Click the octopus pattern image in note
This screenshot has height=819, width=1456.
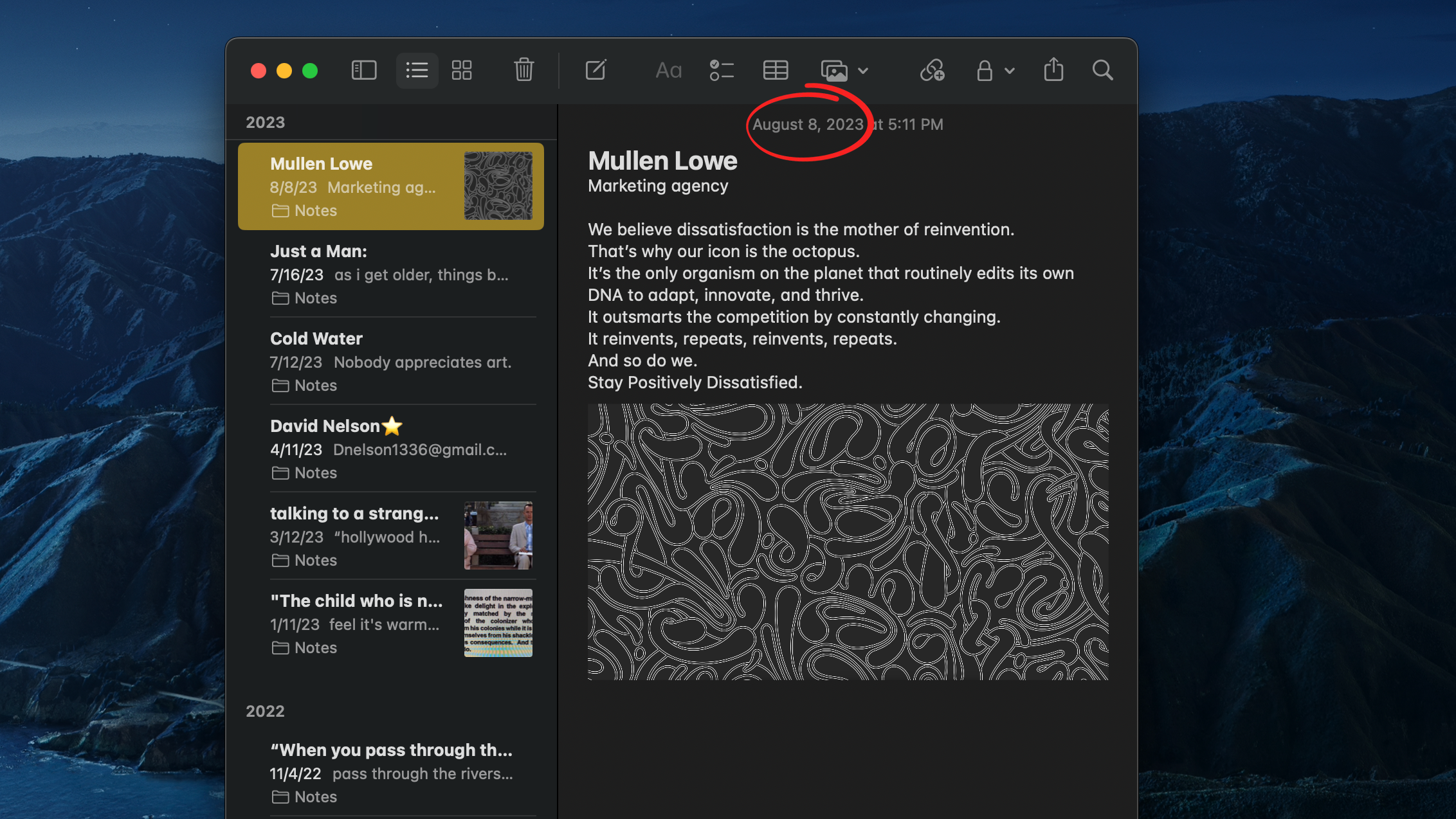848,541
